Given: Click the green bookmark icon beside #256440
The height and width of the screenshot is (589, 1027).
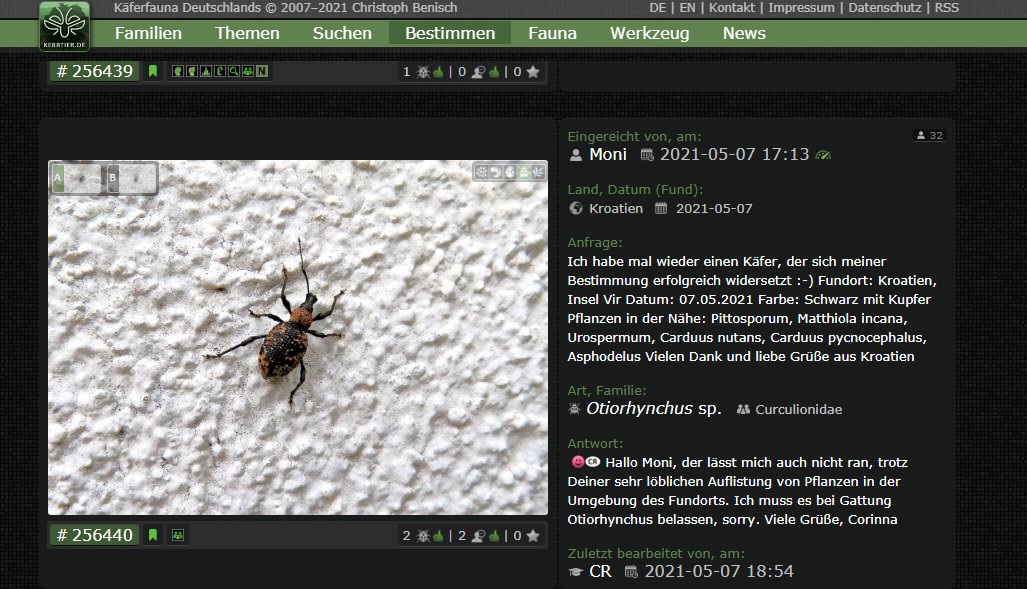Looking at the screenshot, I should [x=153, y=535].
